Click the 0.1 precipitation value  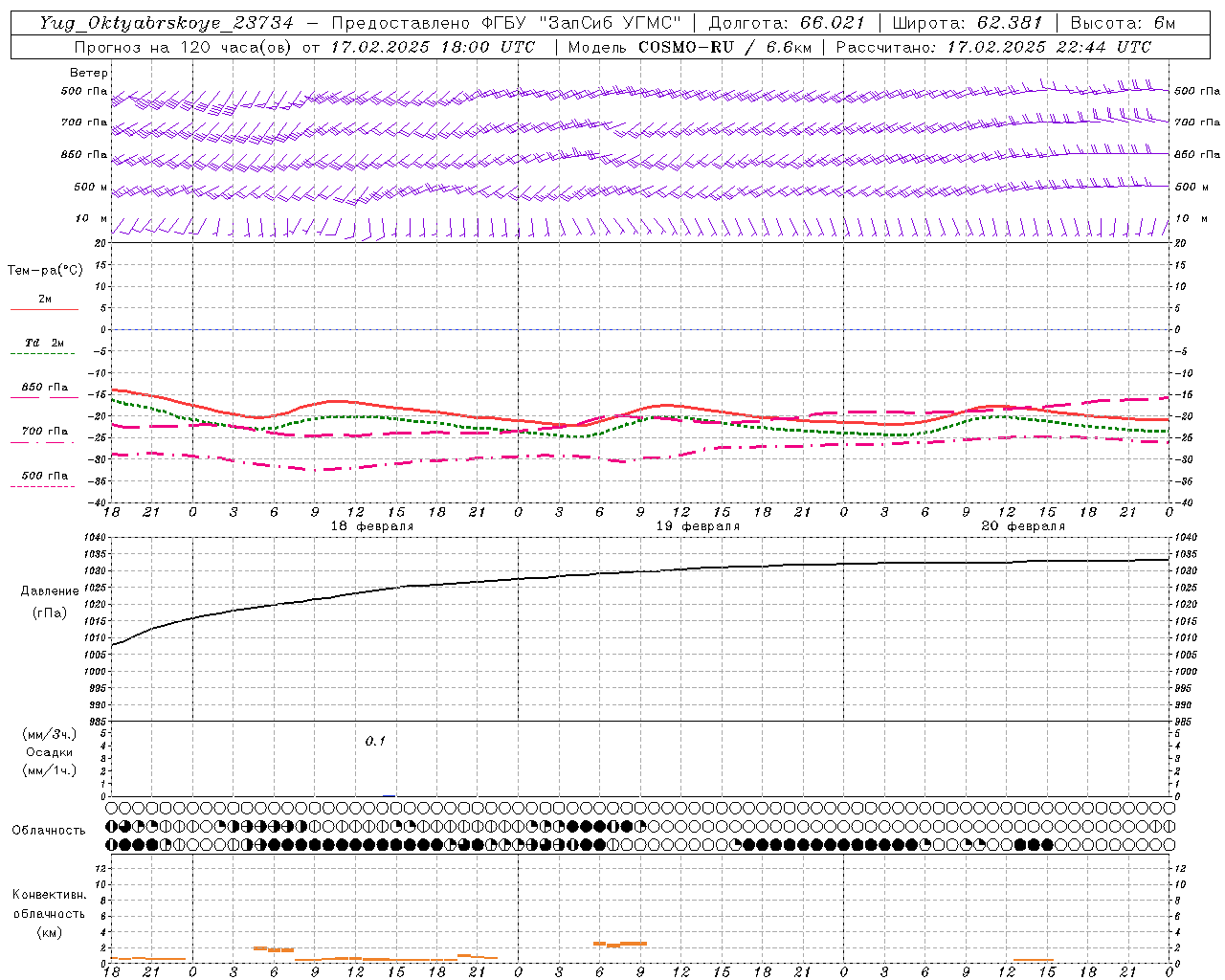click(x=375, y=741)
